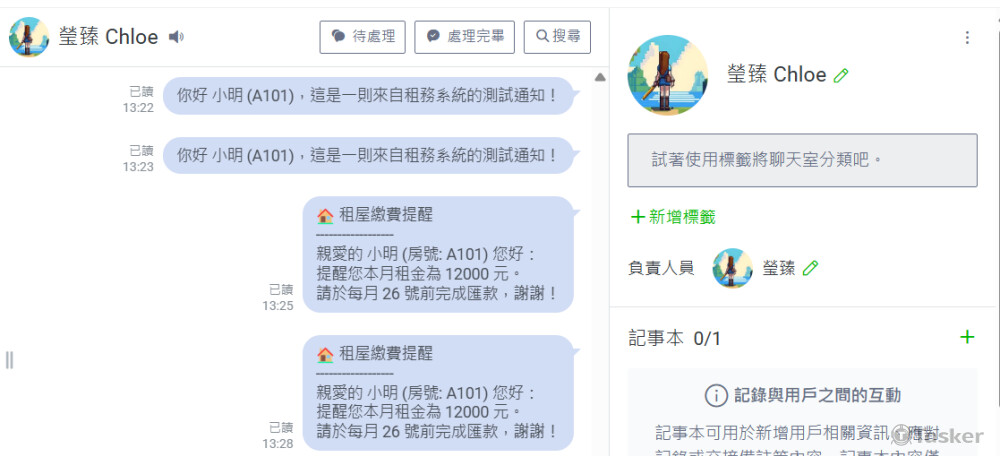1000x456 pixels.
Task: Click the house icon in the 13:25 rent reminder
Action: click(325, 216)
